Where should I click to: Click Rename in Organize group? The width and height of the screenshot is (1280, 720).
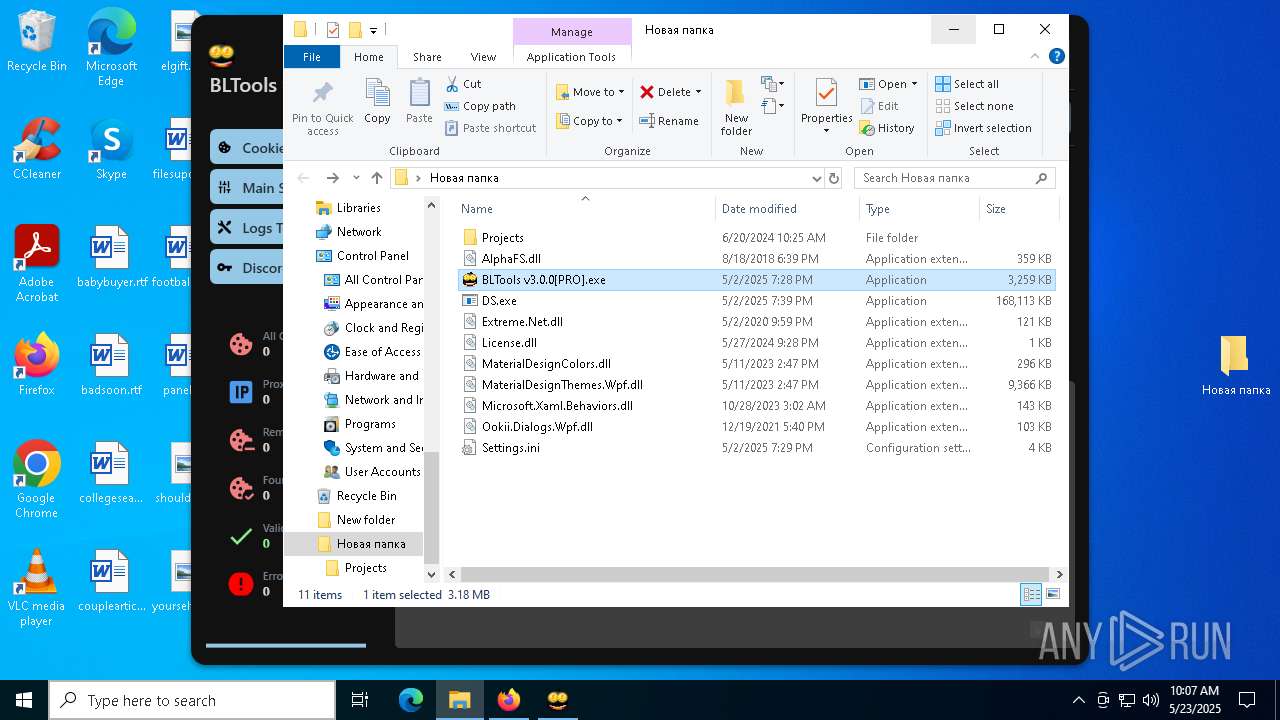669,121
